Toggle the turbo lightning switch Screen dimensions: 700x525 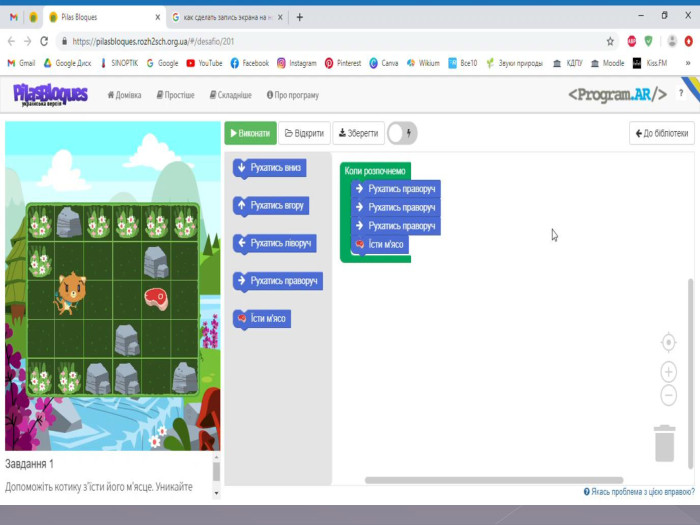point(402,133)
